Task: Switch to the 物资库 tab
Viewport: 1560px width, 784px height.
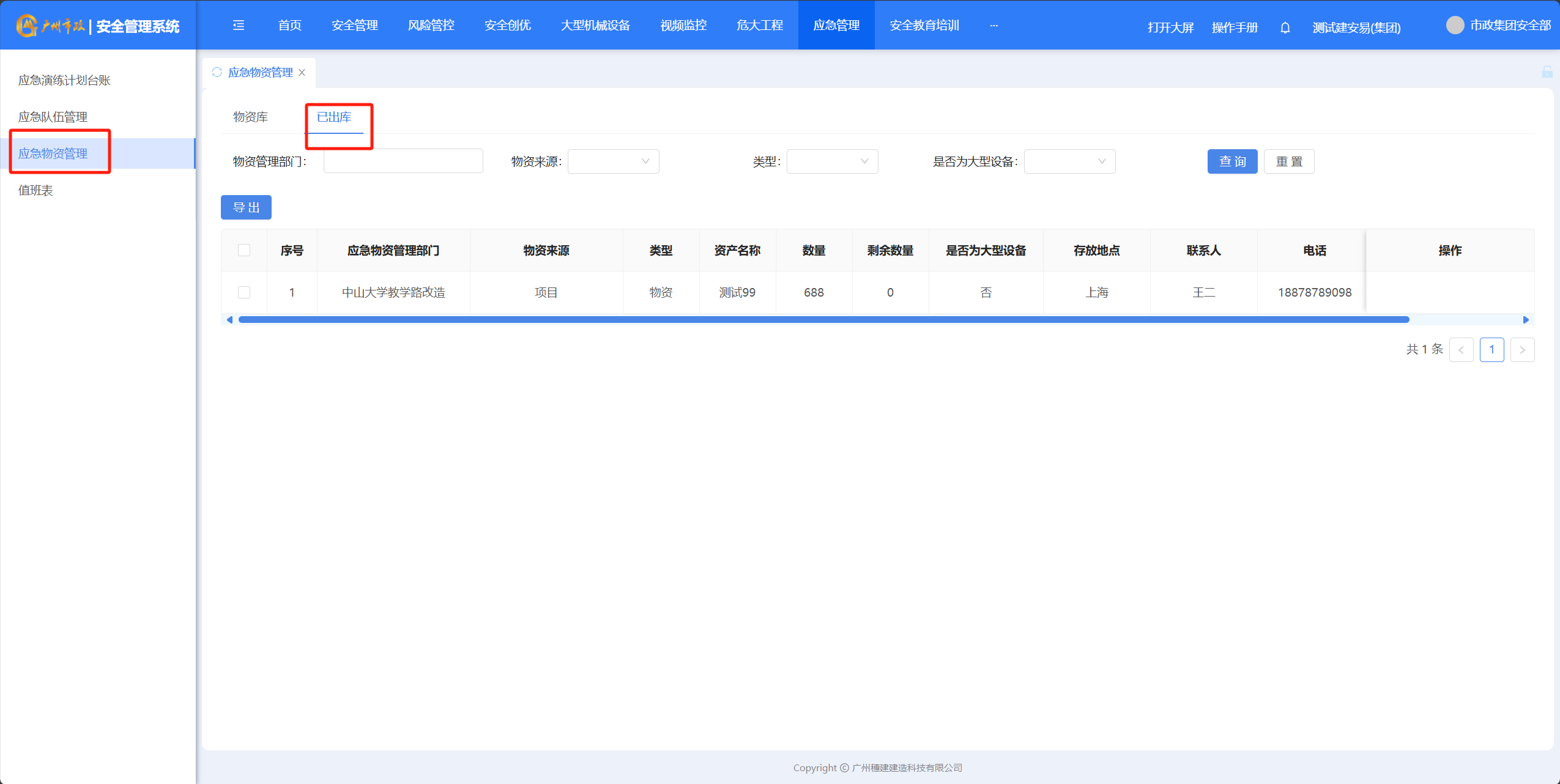Action: coord(250,117)
